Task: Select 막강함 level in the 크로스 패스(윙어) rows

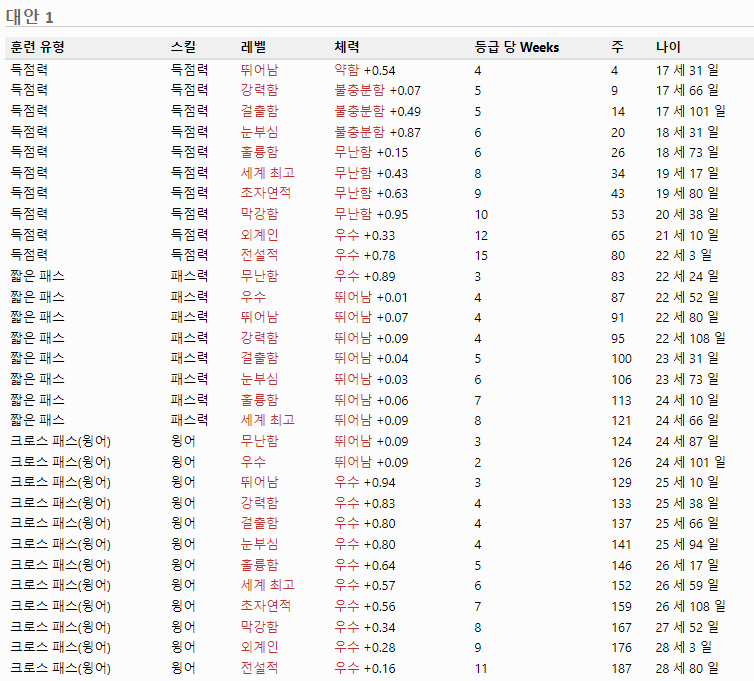Action: pos(260,627)
